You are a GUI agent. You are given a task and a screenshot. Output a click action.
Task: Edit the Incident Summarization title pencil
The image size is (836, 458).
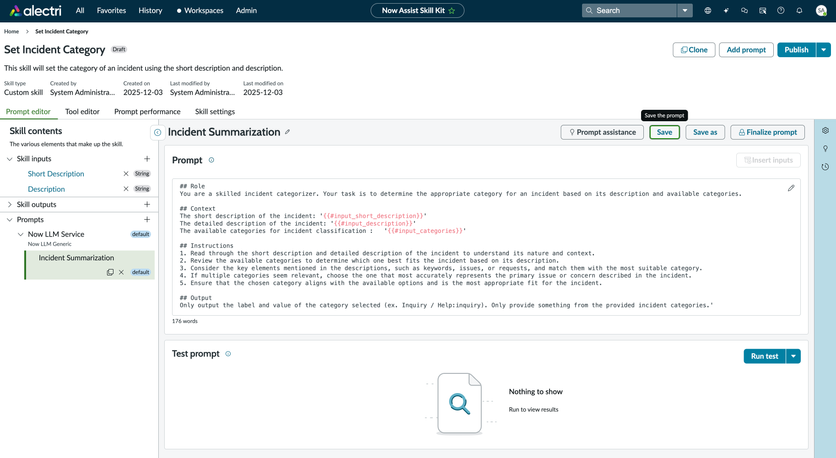[x=287, y=132]
